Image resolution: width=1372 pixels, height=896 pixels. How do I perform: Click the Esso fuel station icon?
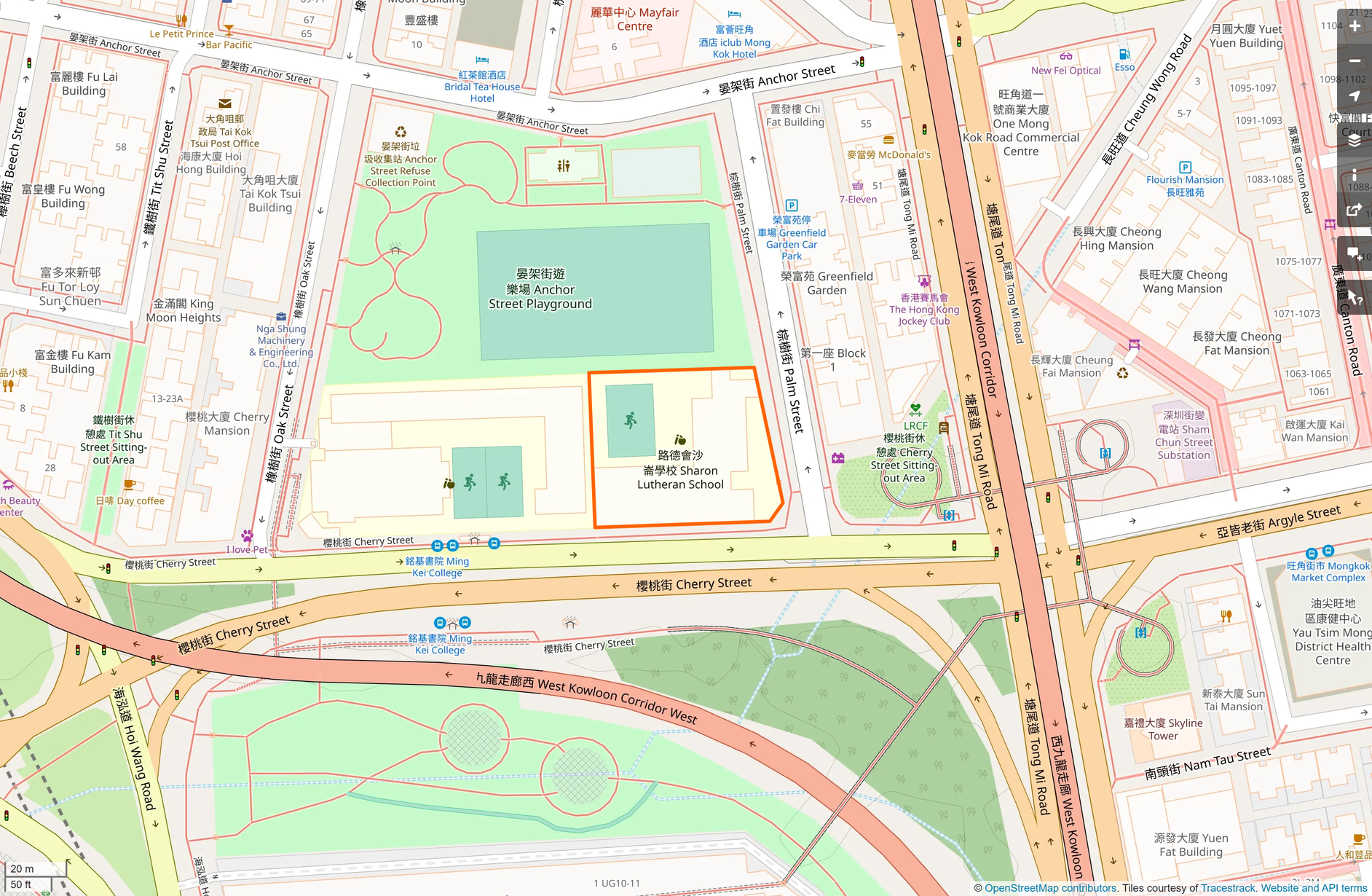click(x=1124, y=55)
